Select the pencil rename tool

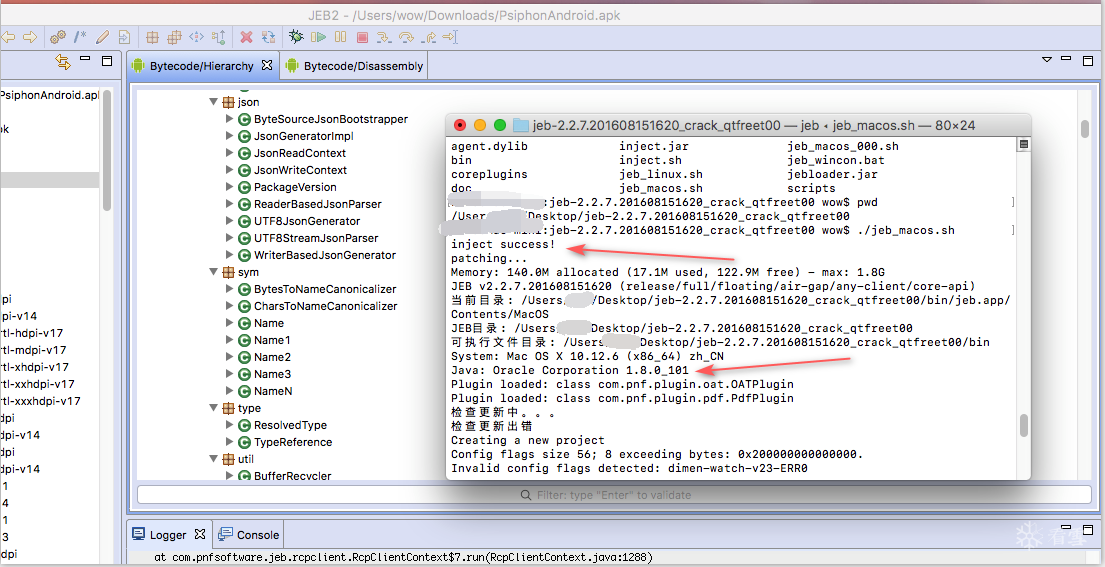103,37
